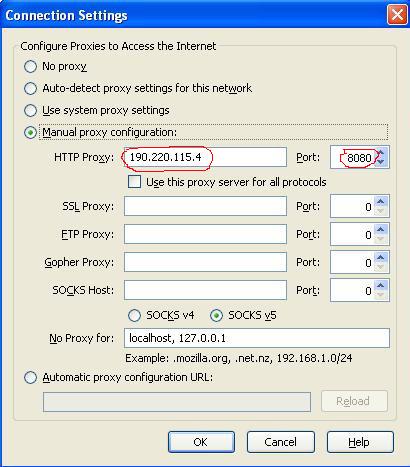Choose SOCKS v4 radio button
The image size is (410, 467).
click(x=134, y=315)
